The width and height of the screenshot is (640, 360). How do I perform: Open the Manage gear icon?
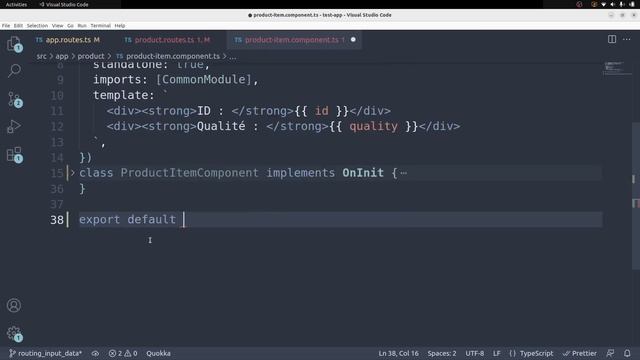[14, 333]
